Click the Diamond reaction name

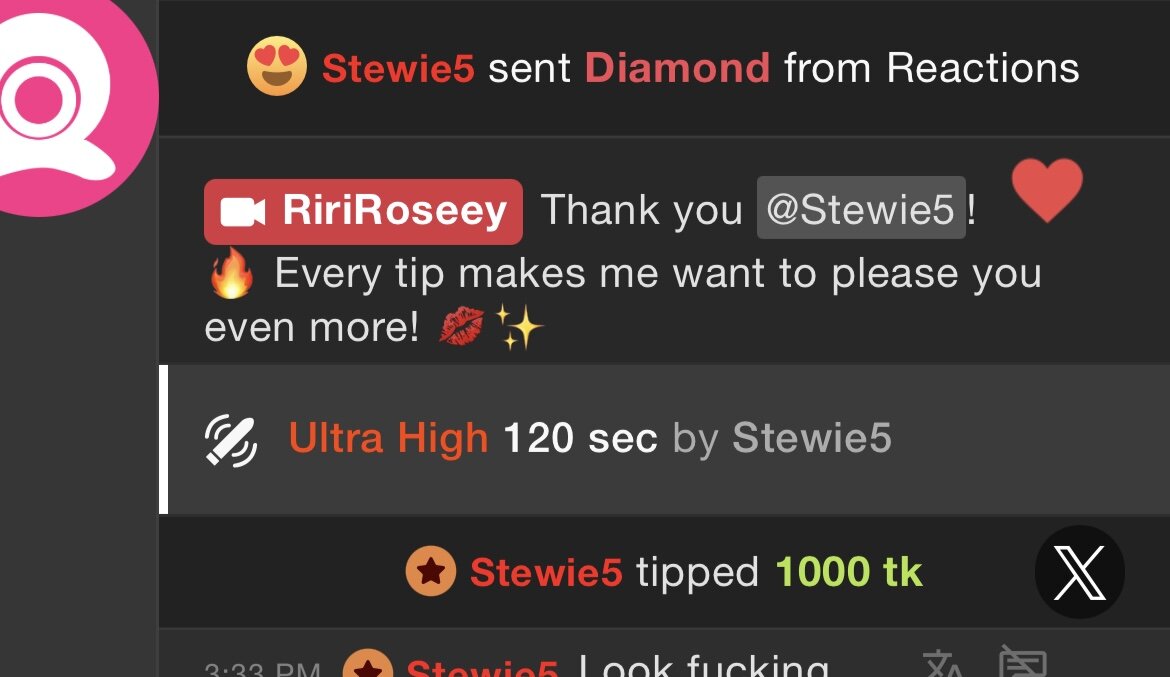(677, 68)
